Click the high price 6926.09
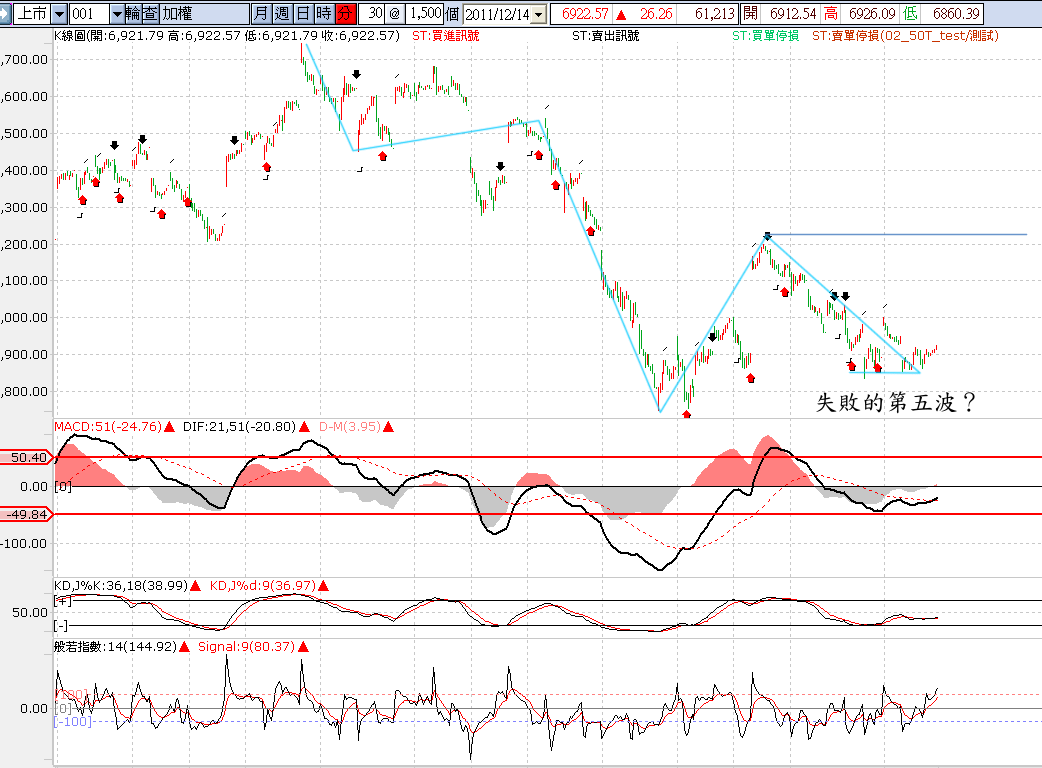This screenshot has height=768, width=1042. tap(872, 13)
